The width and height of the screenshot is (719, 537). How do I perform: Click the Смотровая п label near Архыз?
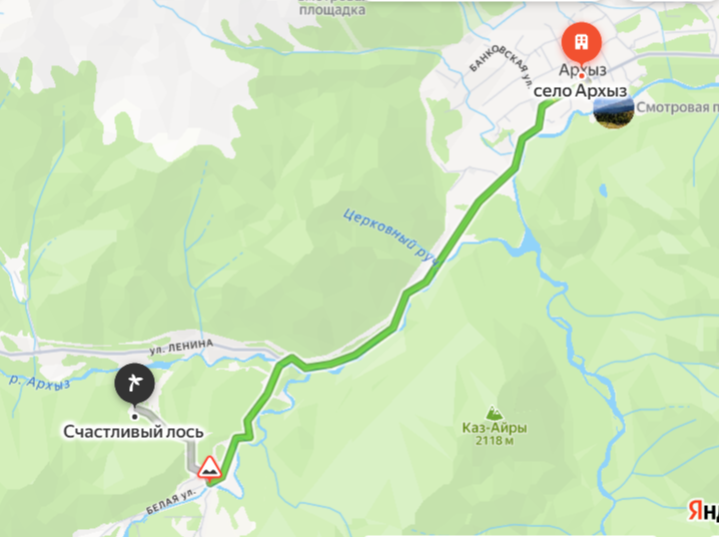tap(677, 107)
